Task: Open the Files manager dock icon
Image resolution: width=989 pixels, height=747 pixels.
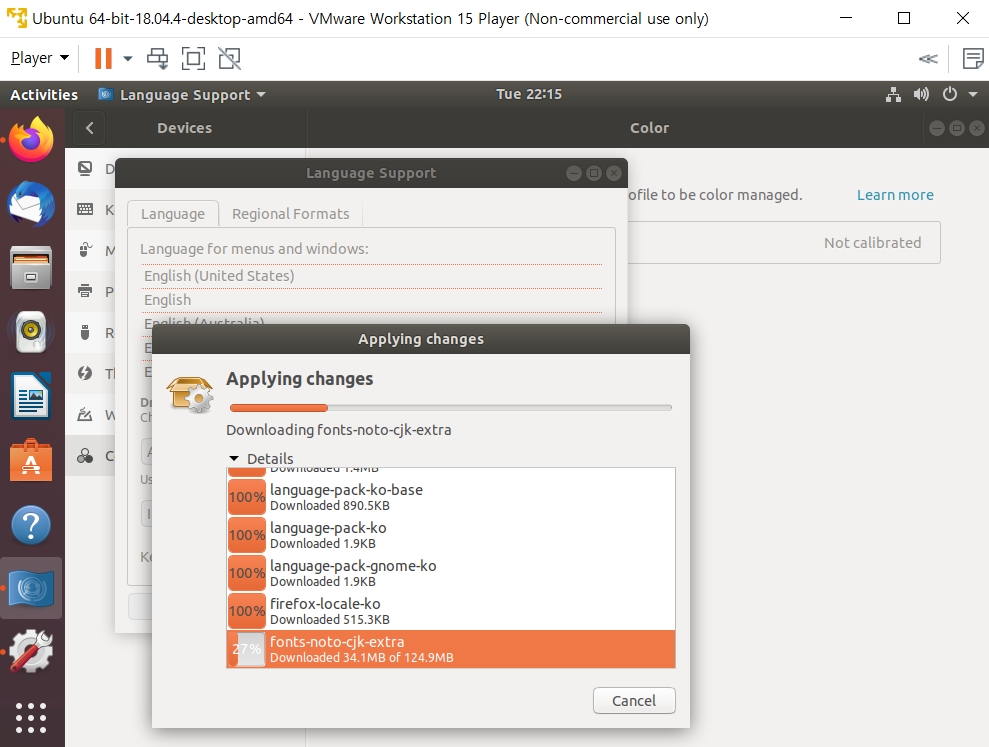Action: 31,268
